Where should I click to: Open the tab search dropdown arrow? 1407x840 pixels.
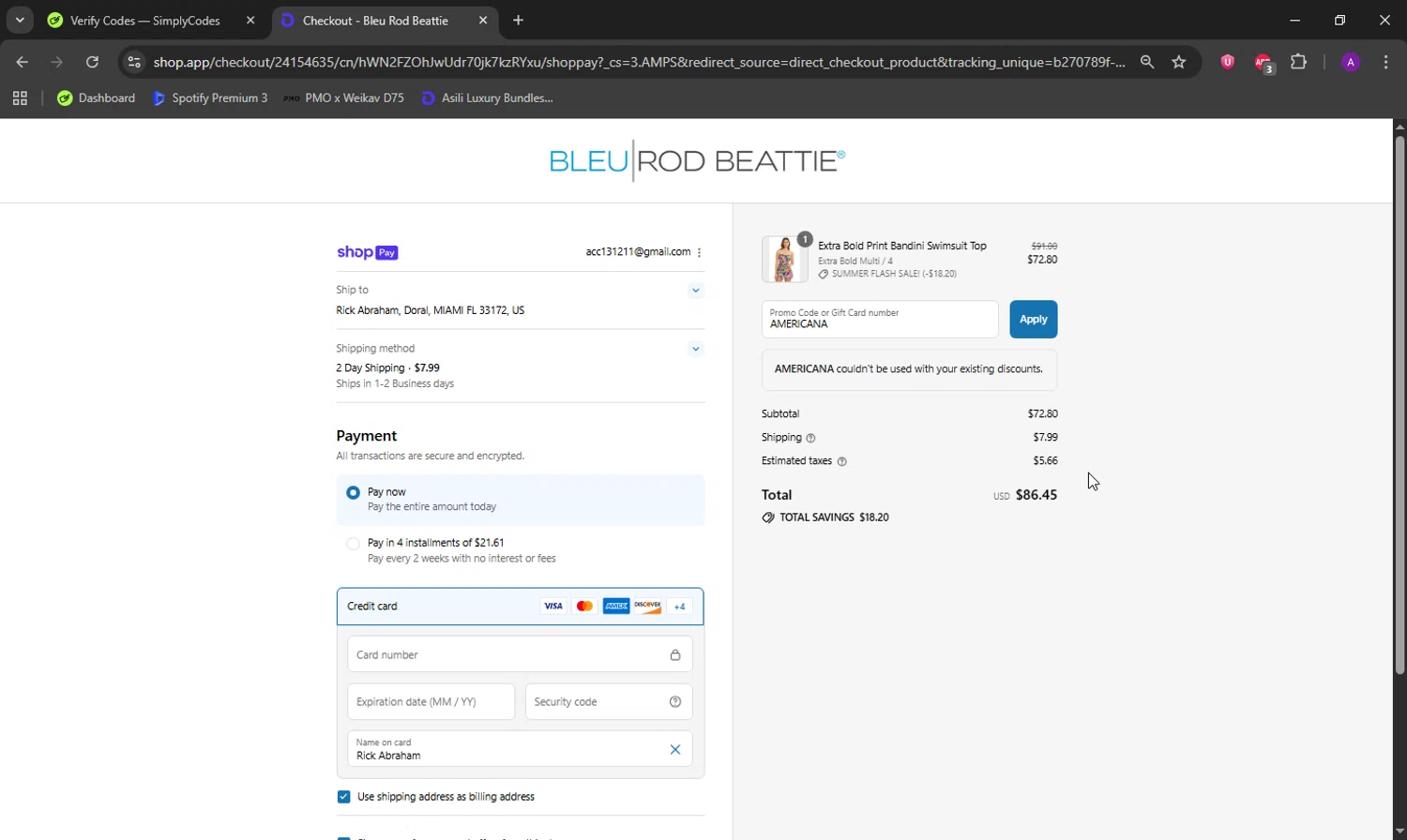point(20,20)
